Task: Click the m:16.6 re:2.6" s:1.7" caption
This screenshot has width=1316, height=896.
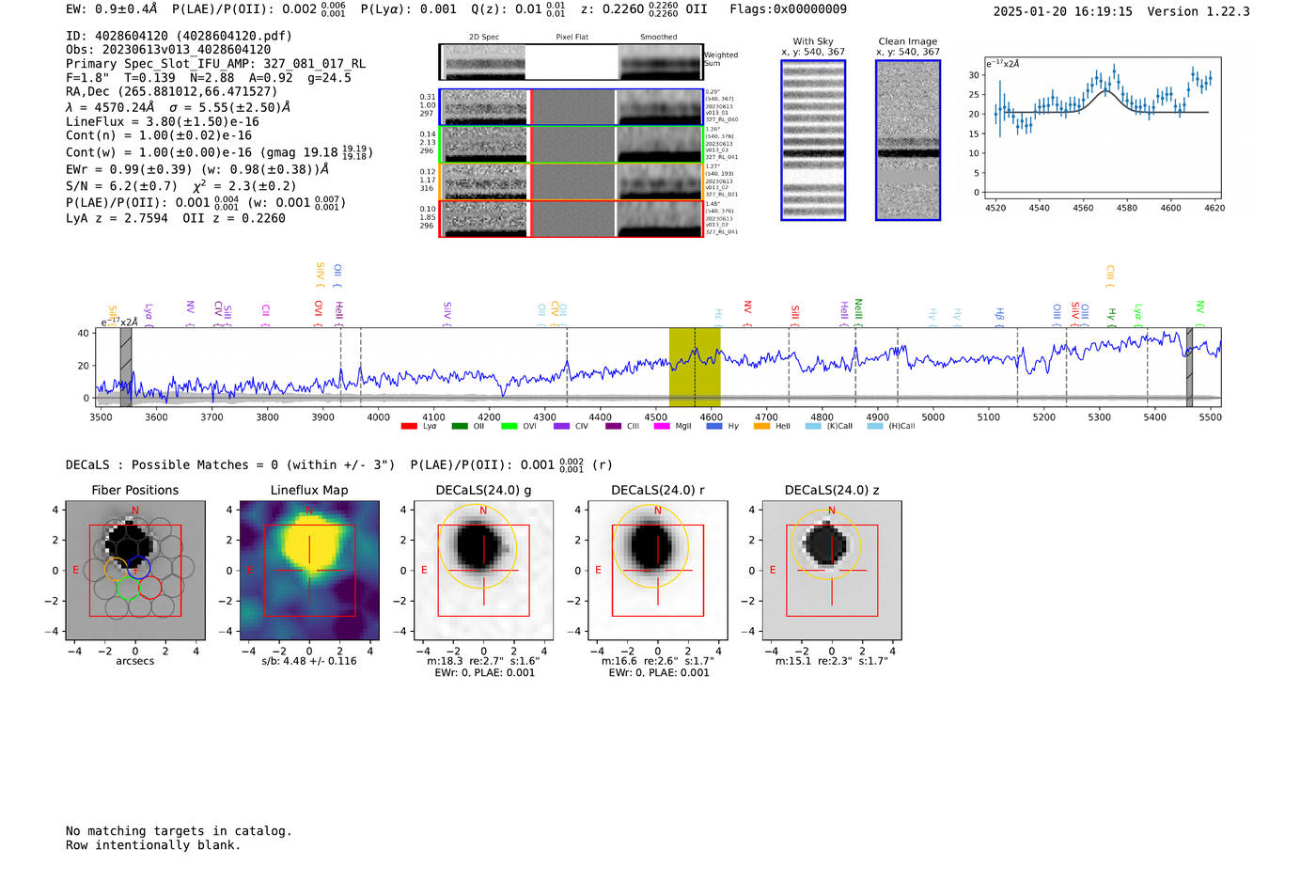Action: pos(658,661)
